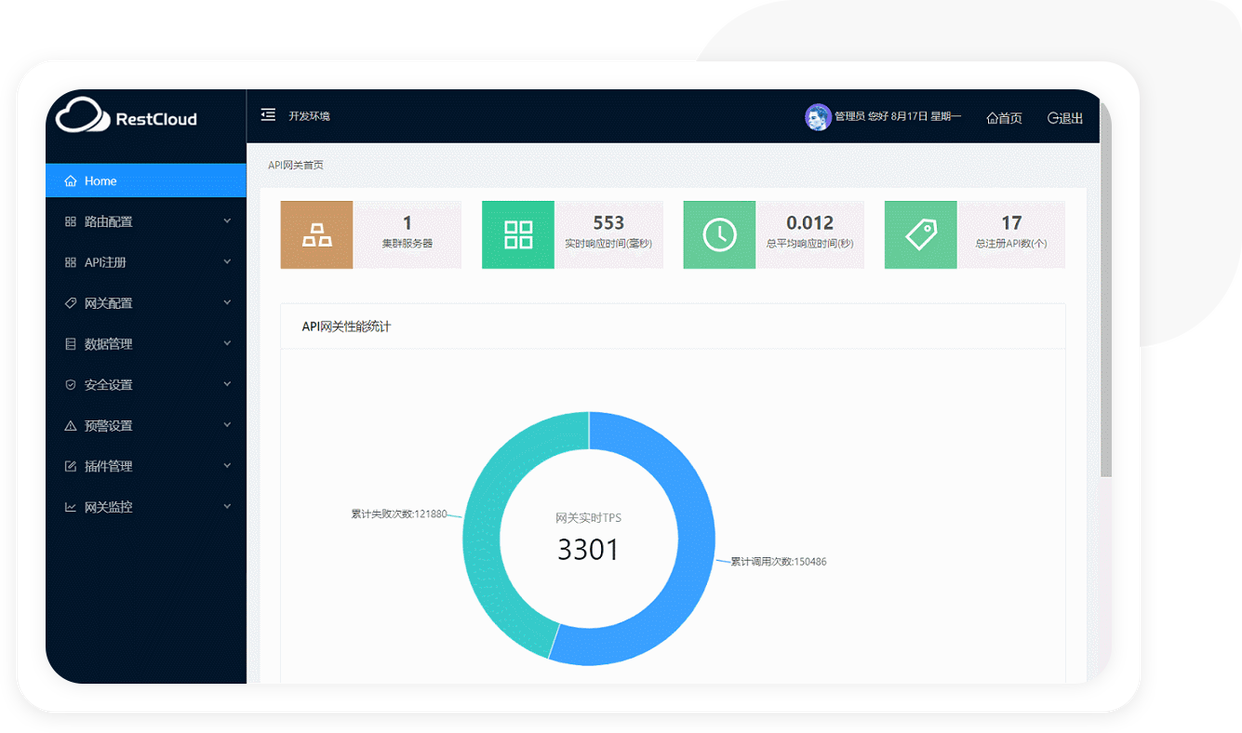The width and height of the screenshot is (1242, 733).
Task: Click the 集群服务器 value 1
Action: coord(407,223)
